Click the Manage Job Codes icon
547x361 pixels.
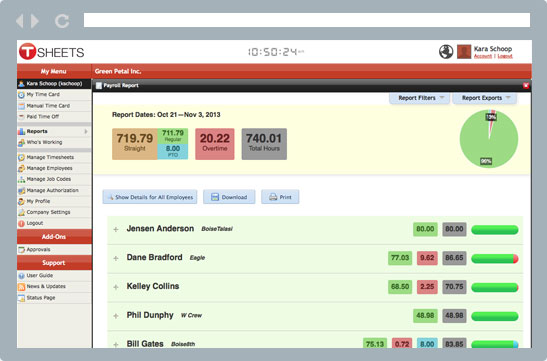tap(21, 179)
